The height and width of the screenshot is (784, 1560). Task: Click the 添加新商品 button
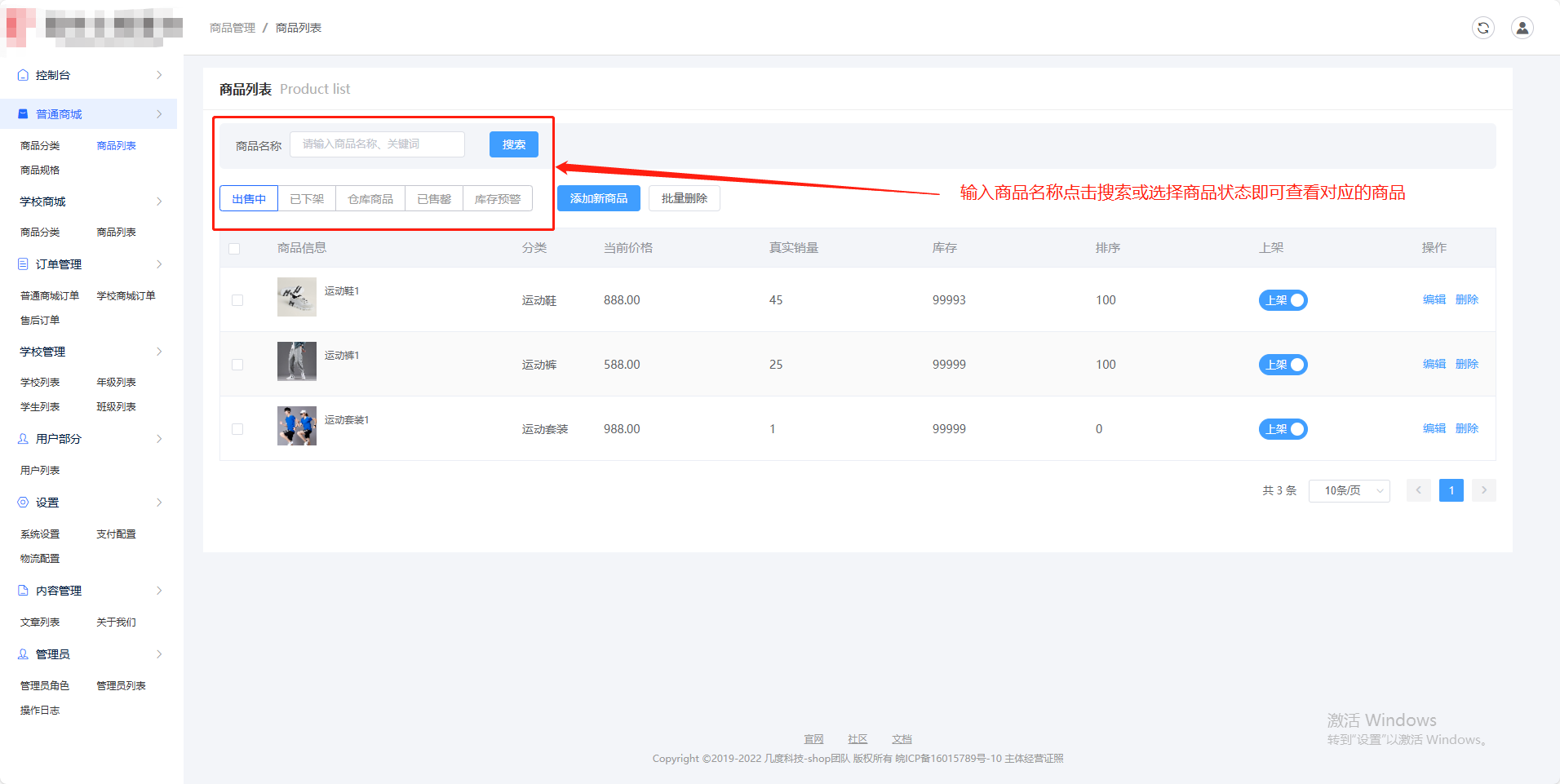pos(598,198)
